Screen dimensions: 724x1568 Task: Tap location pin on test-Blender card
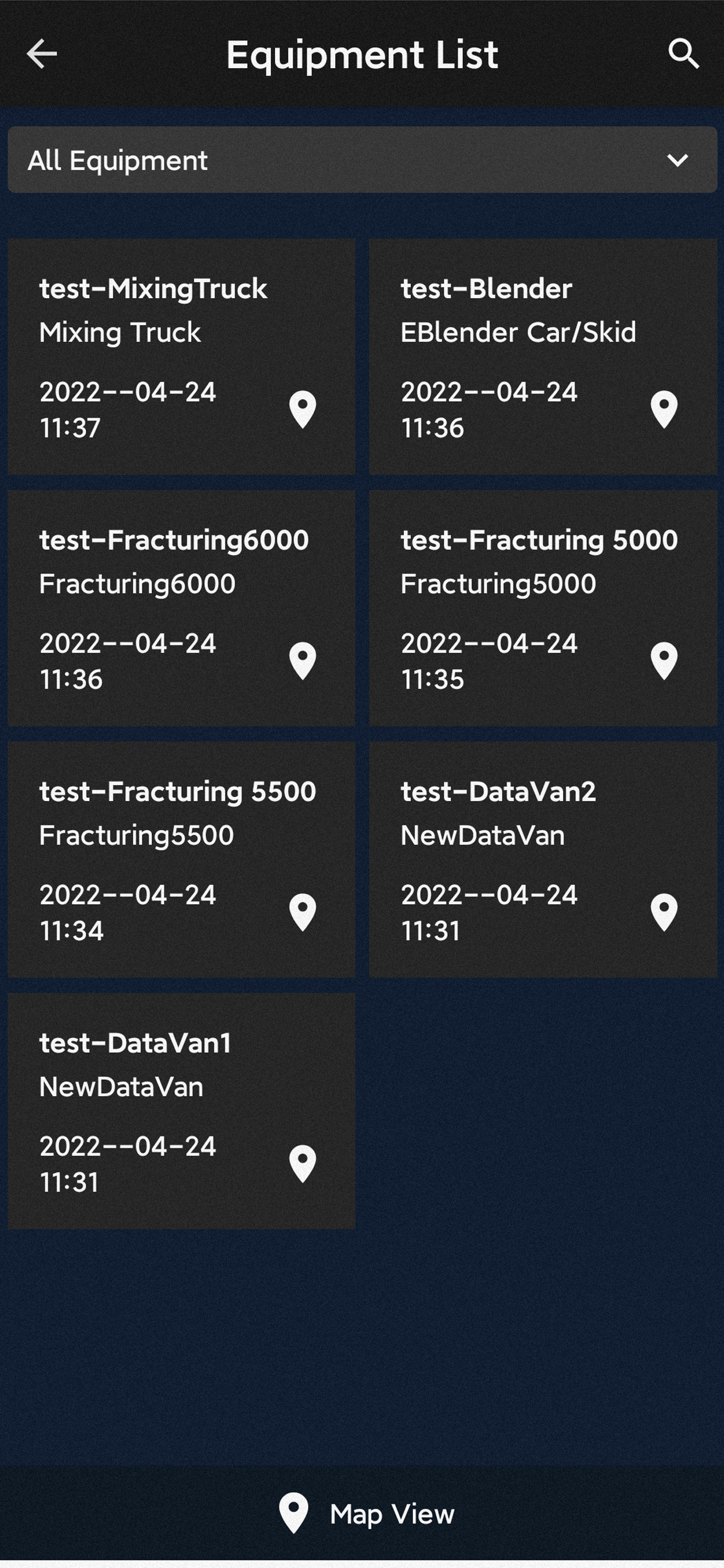pyautogui.click(x=664, y=409)
